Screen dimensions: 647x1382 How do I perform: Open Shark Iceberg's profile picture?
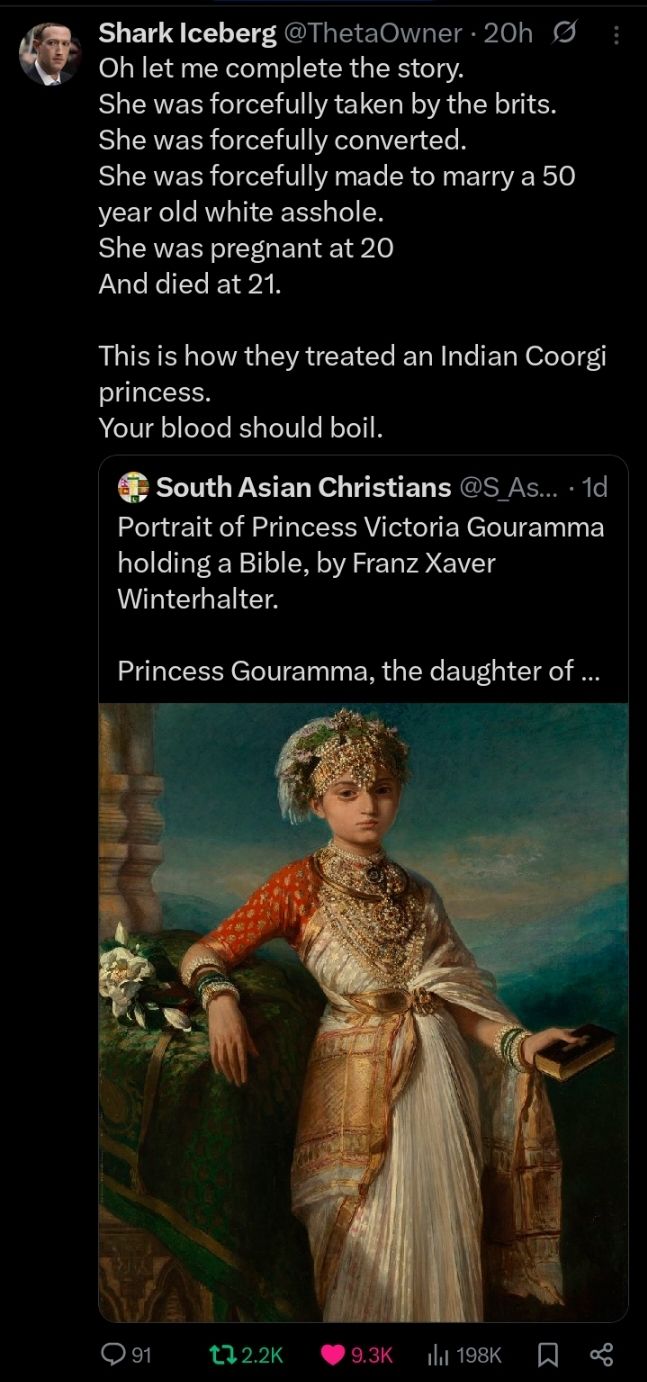pos(49,54)
